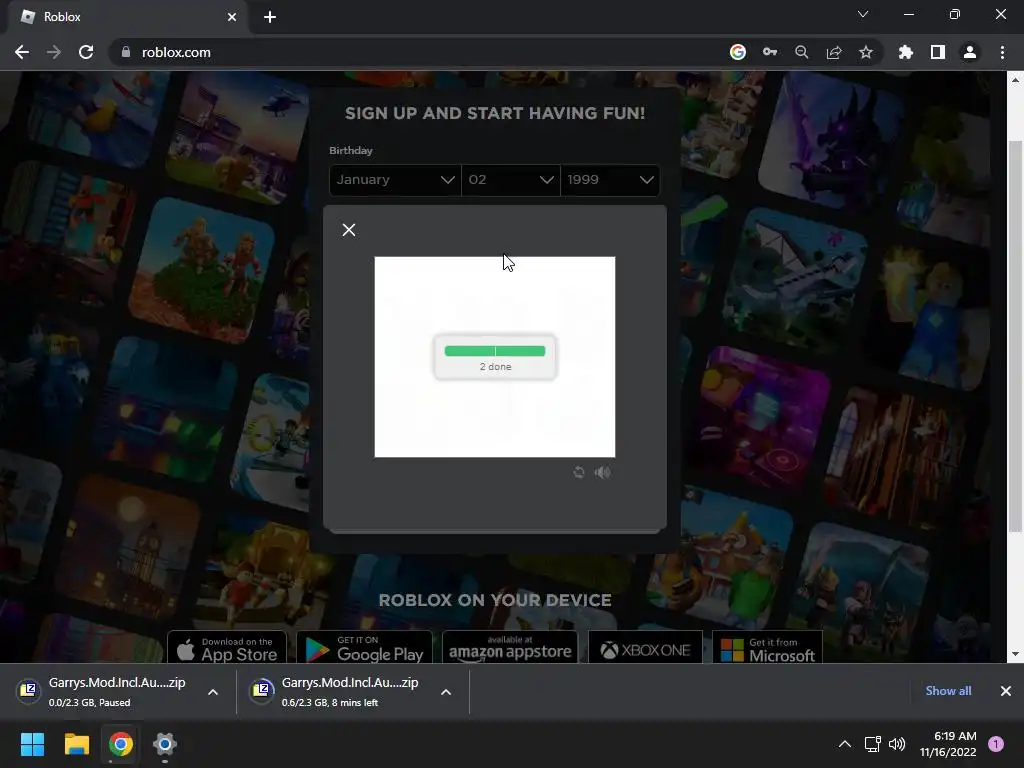Screen dimensions: 1024x768
Task: Show all downloads link
Action: [x=948, y=691]
